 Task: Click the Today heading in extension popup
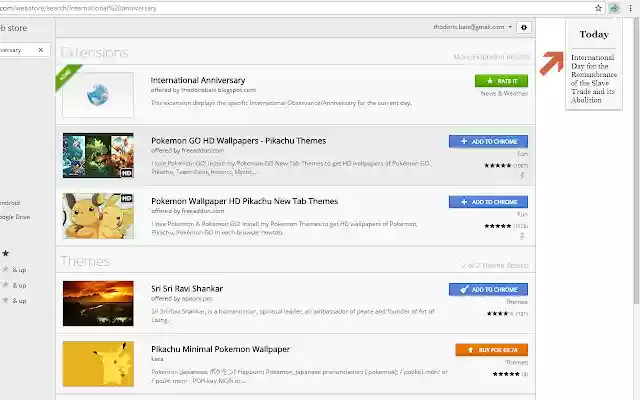[x=594, y=34]
